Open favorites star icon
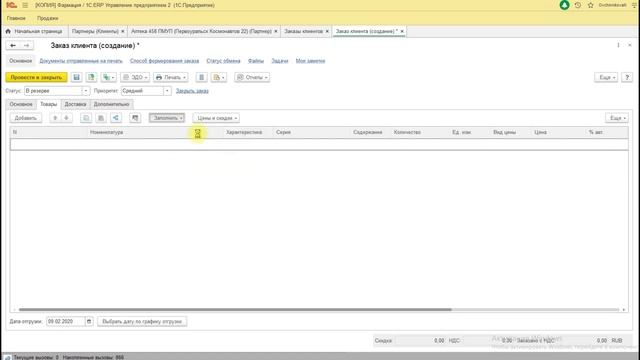This screenshot has width=640, height=360. click(590, 5)
